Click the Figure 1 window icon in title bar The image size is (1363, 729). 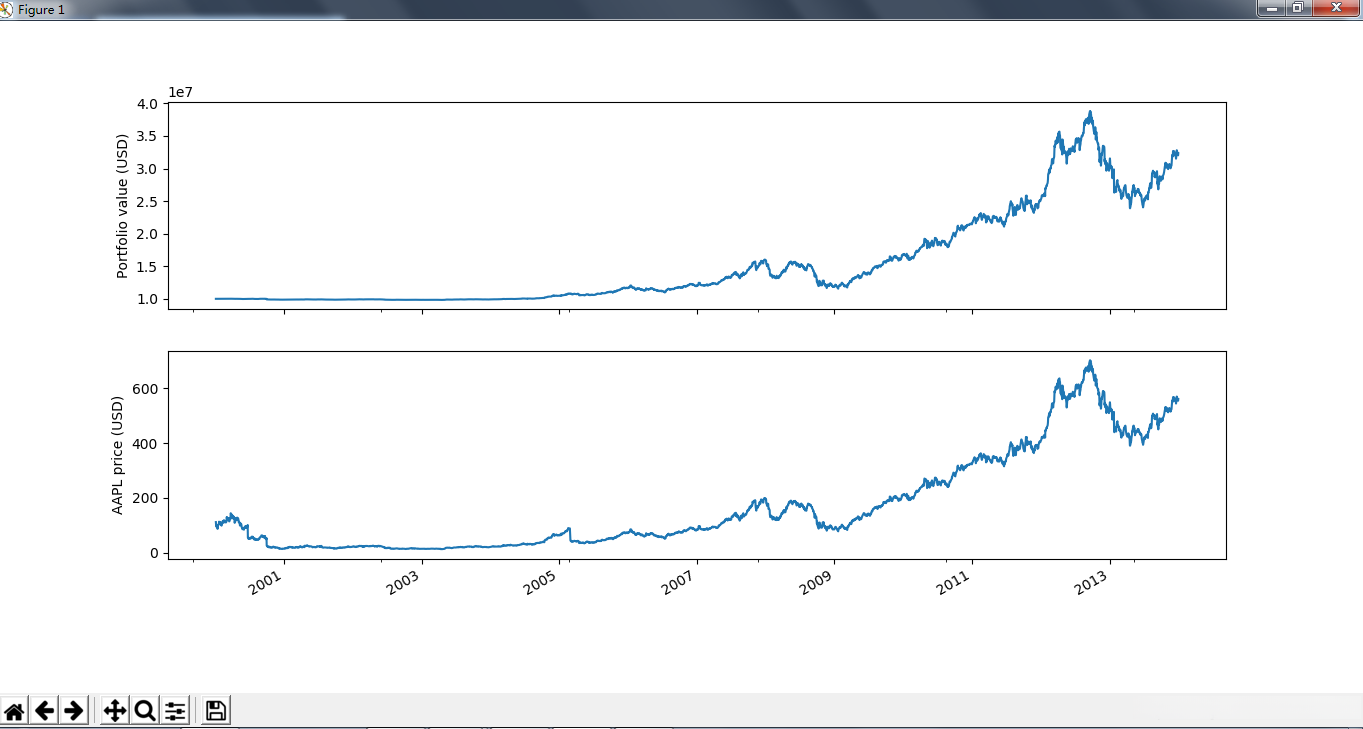[x=7, y=8]
